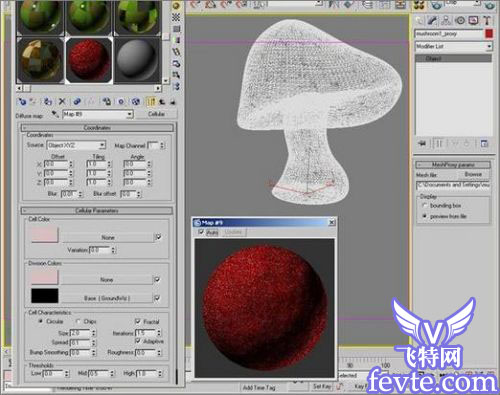The image size is (500, 395).
Task: Select the Circular radio button
Action: pyautogui.click(x=41, y=321)
